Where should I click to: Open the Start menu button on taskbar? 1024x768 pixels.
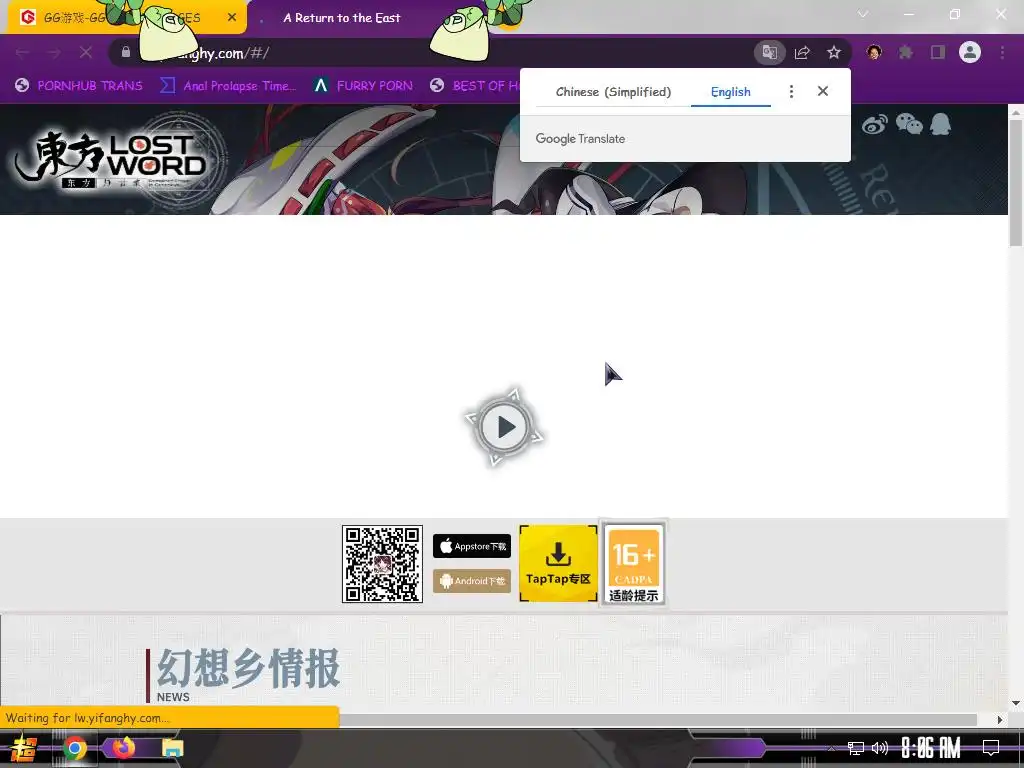[24, 748]
